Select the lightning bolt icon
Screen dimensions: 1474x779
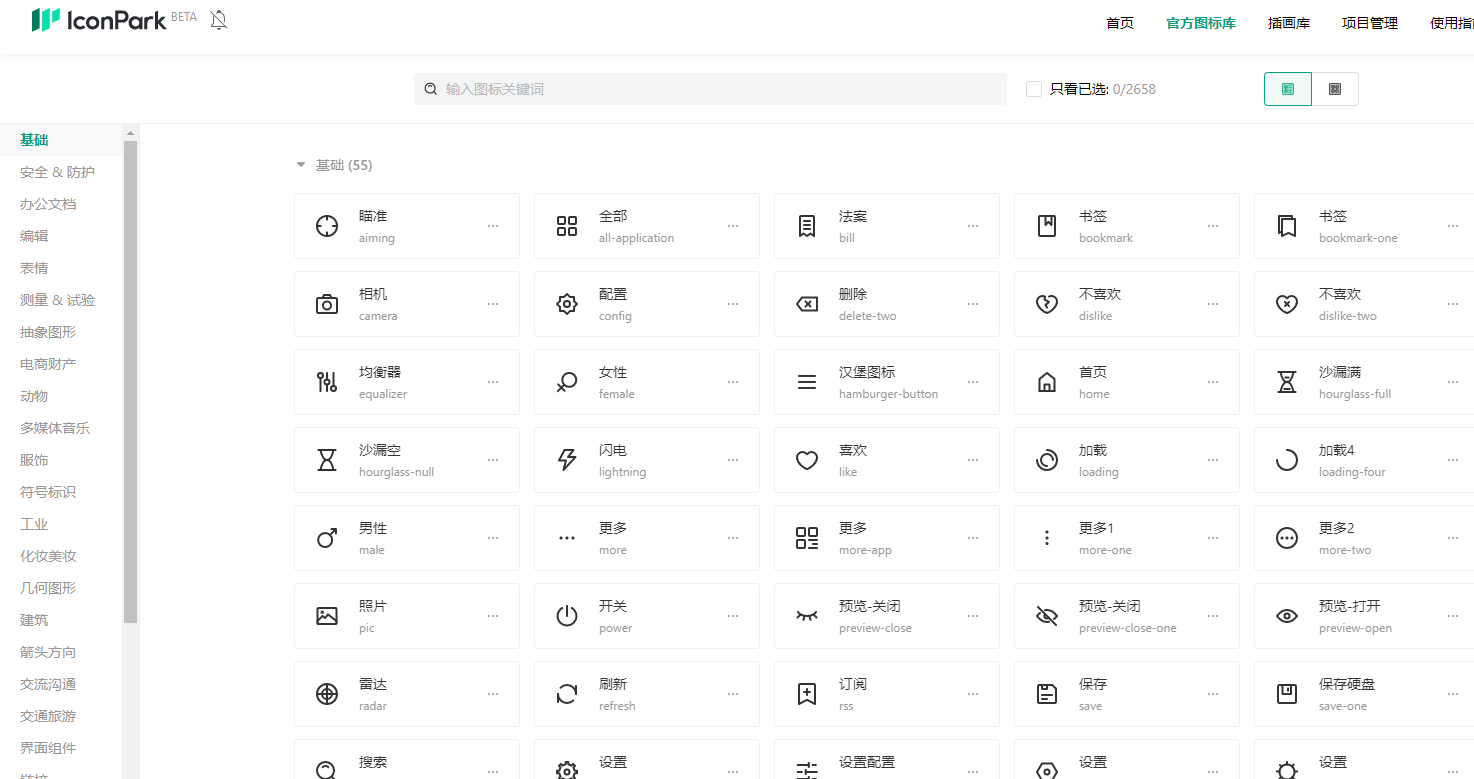567,460
